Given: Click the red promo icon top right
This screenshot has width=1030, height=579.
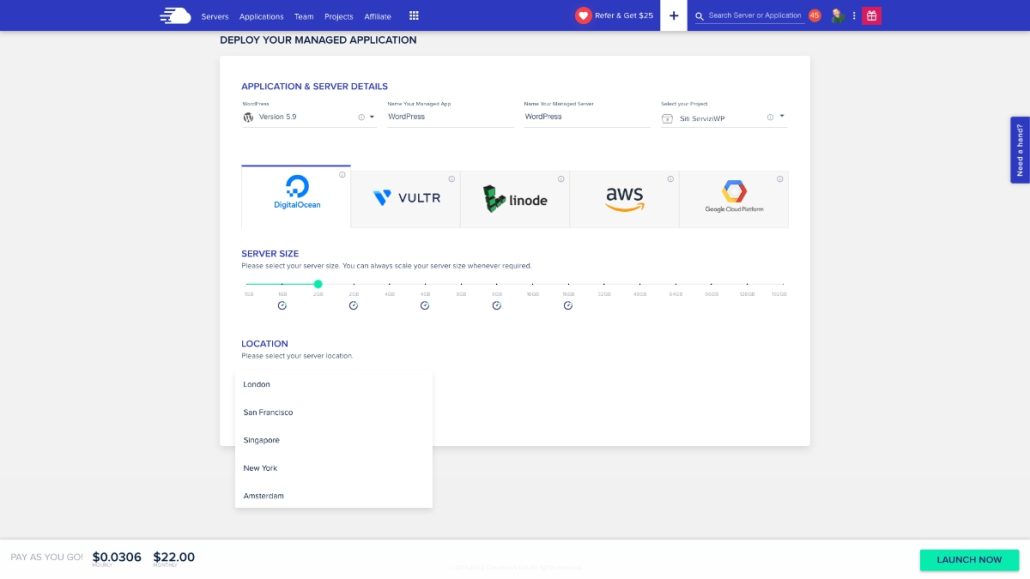Looking at the screenshot, I should 871,15.
